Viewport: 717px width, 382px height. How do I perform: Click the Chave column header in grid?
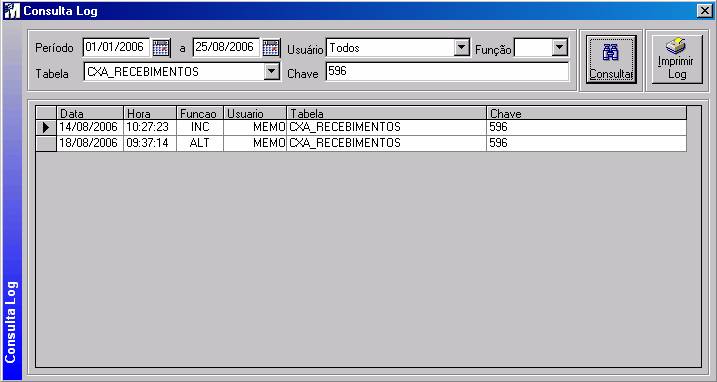pos(587,113)
